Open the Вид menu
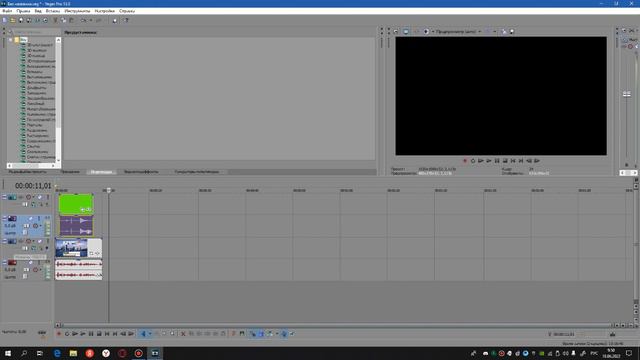The width and height of the screenshot is (640, 360). tap(38, 11)
